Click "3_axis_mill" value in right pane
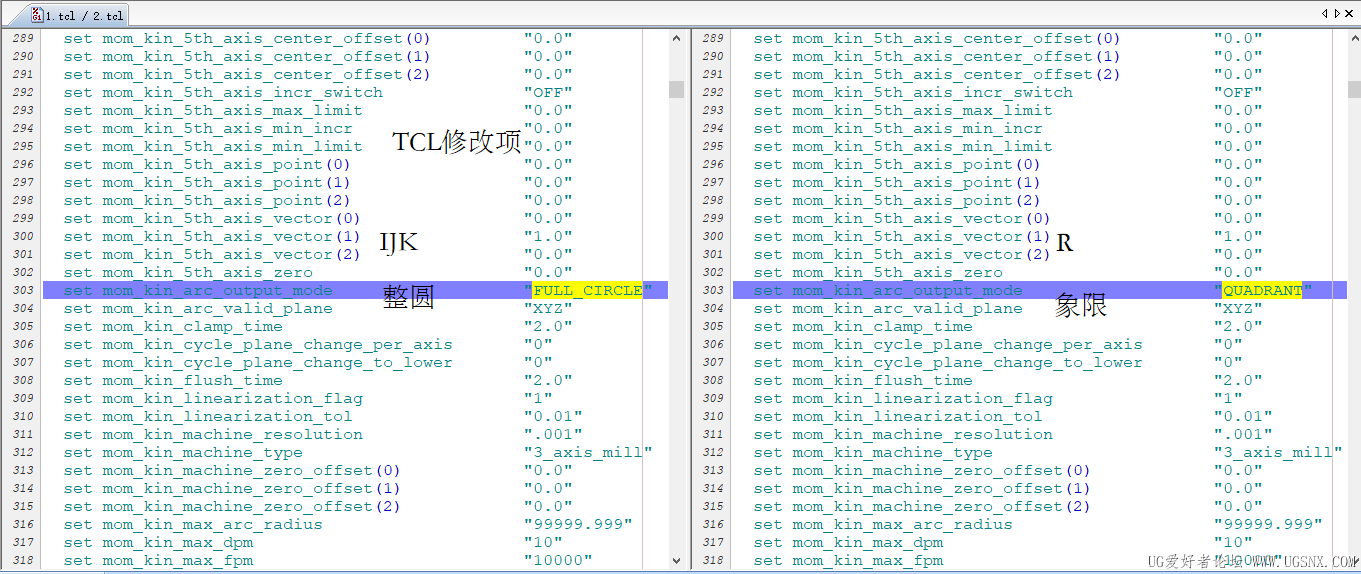 [1278, 453]
